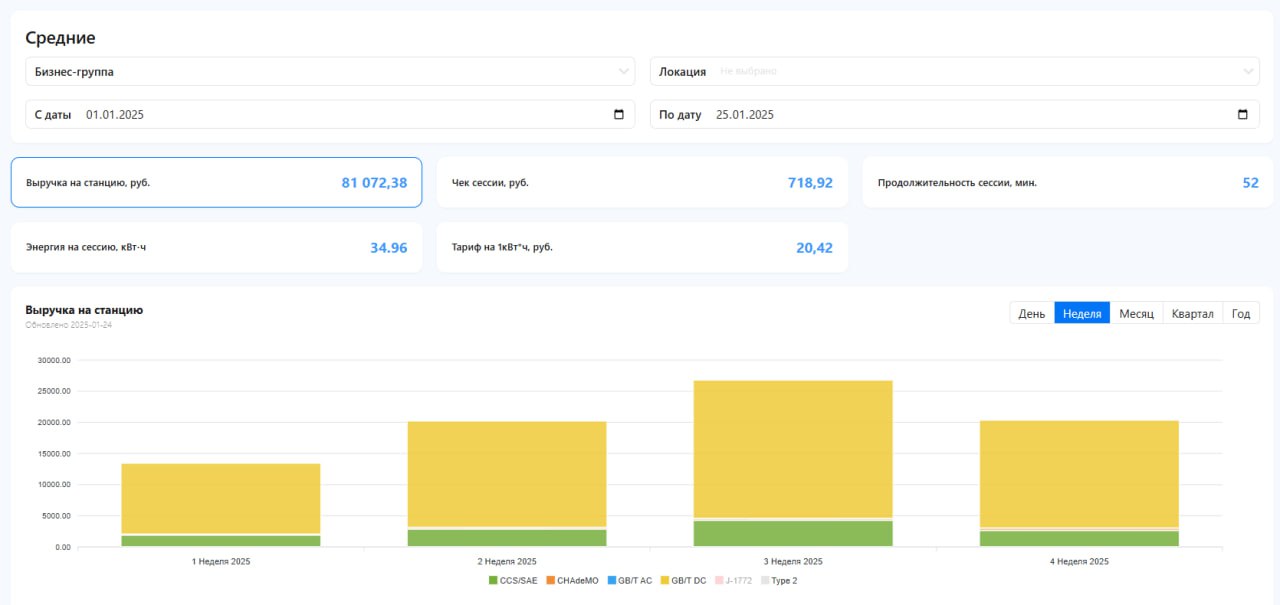Click green CCS/SAE segment of 2 Неделя 2025
Image resolution: width=1280 pixels, height=605 pixels.
506,538
